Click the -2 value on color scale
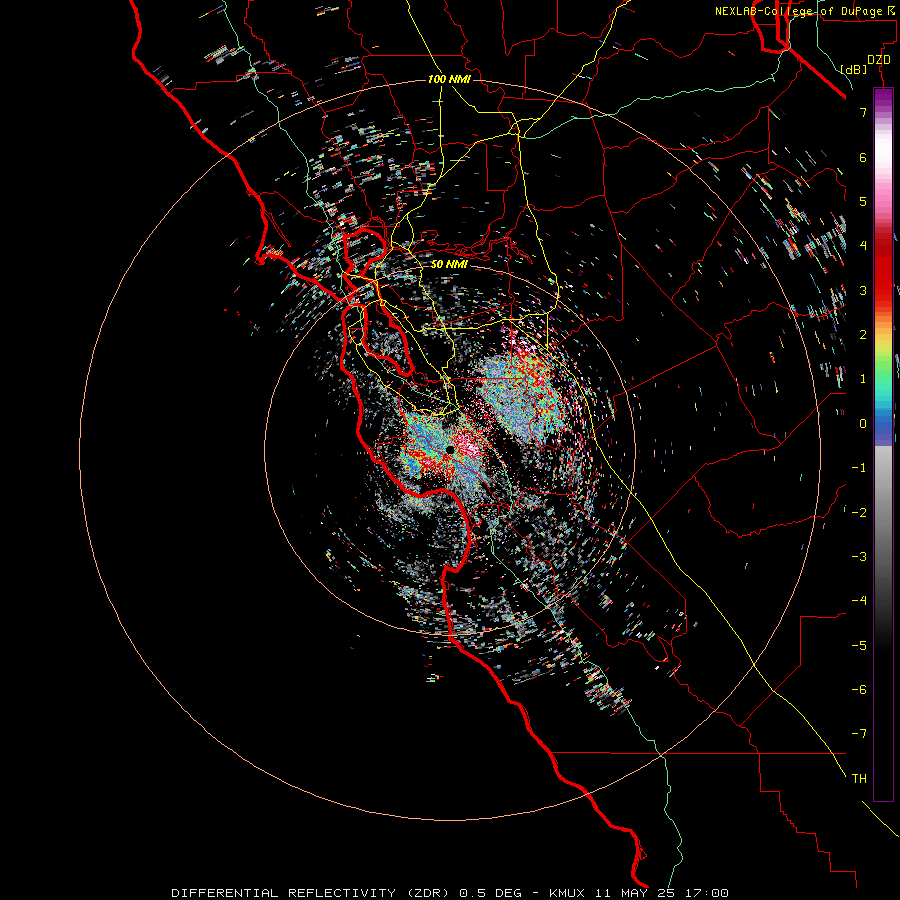 859,513
